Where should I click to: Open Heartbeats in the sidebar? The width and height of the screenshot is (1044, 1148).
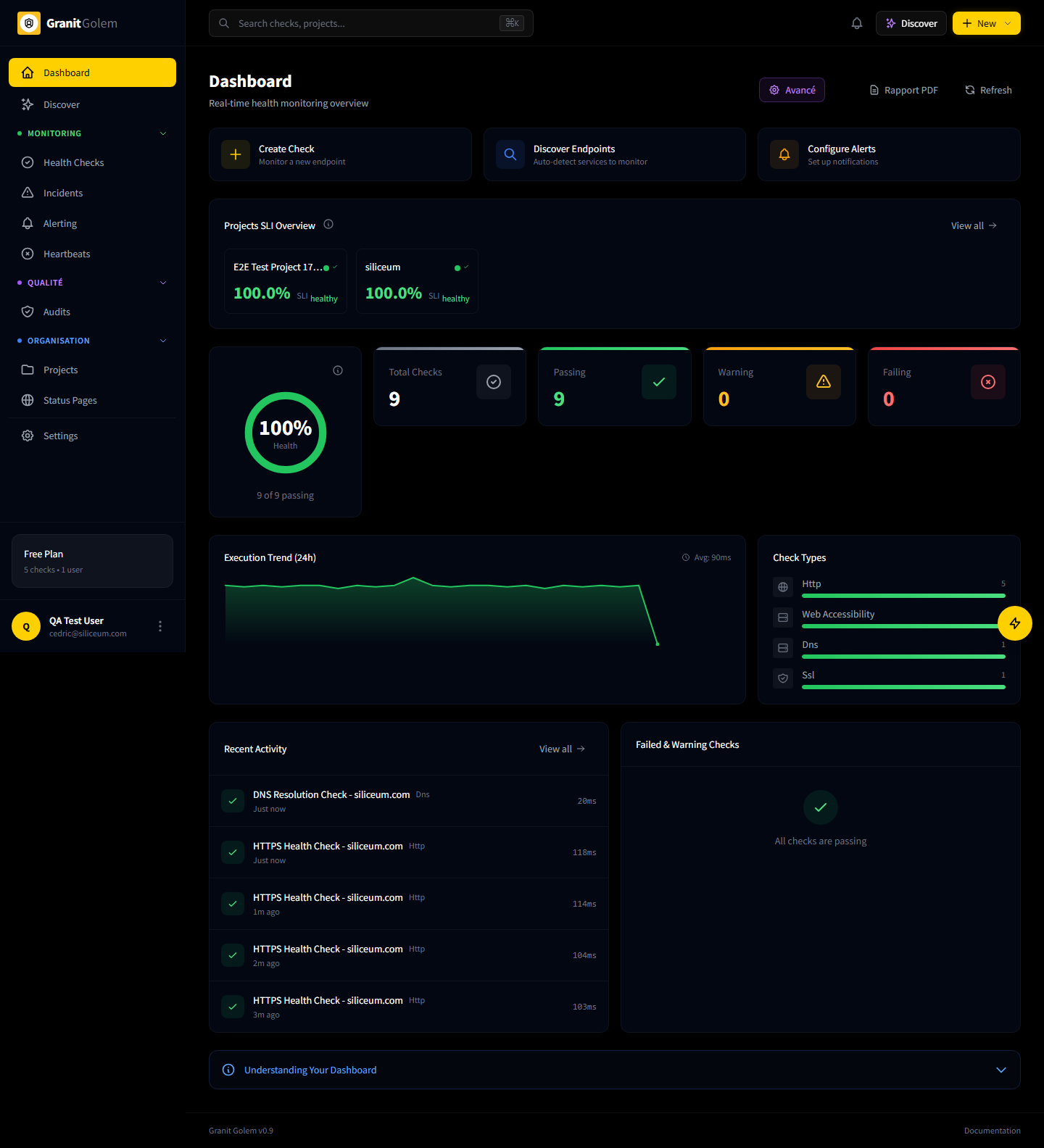click(x=92, y=254)
